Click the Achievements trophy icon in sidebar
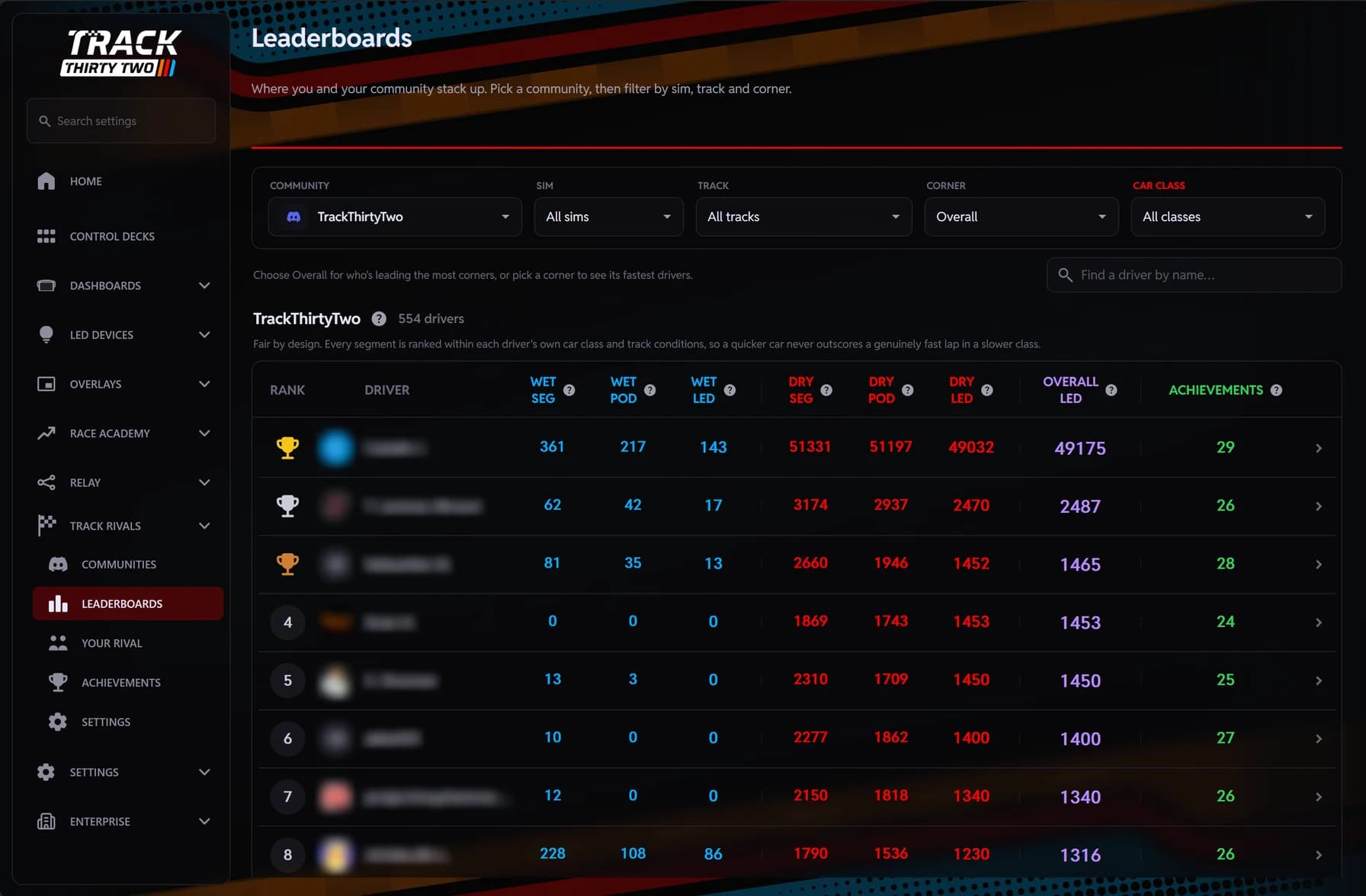 [x=58, y=683]
